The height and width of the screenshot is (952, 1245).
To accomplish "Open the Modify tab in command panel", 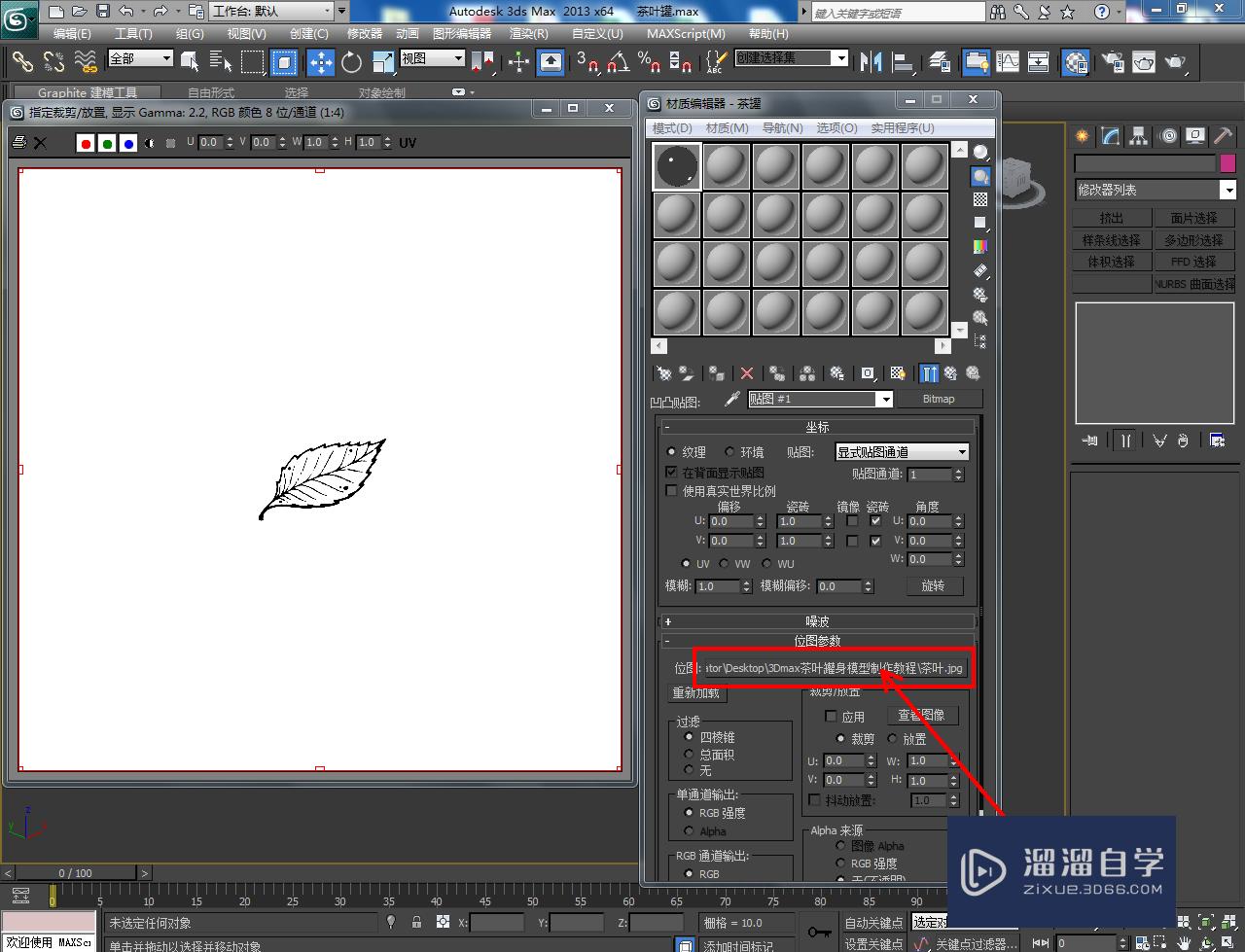I will 1110,137.
